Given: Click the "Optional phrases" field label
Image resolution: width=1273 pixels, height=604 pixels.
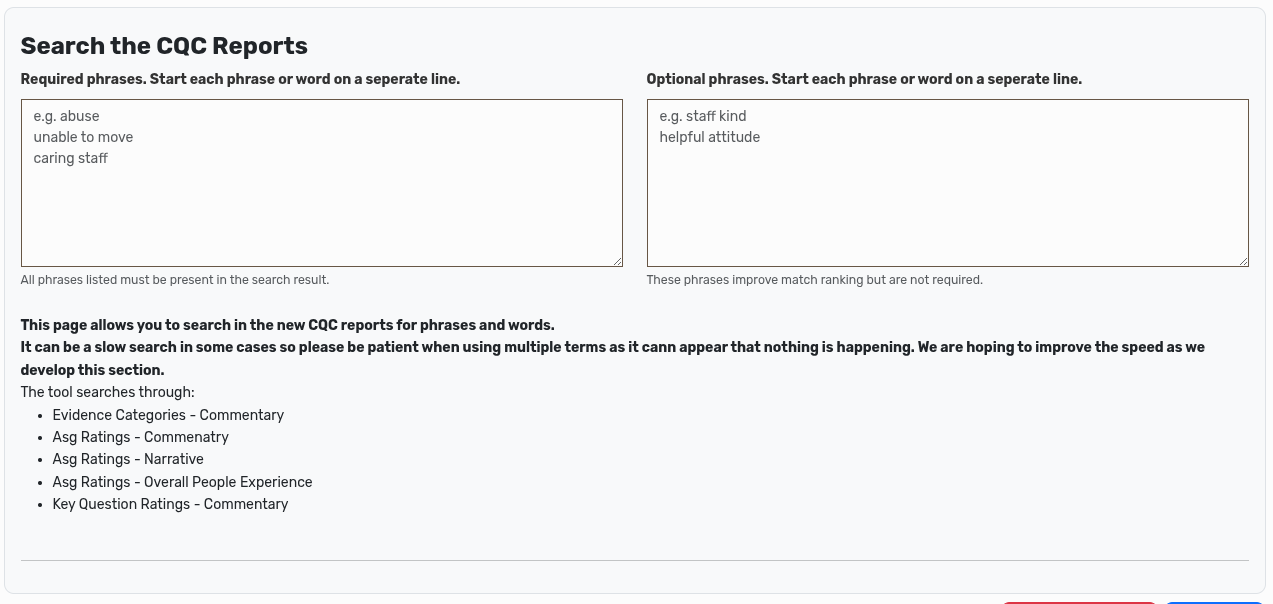Looking at the screenshot, I should pos(864,79).
